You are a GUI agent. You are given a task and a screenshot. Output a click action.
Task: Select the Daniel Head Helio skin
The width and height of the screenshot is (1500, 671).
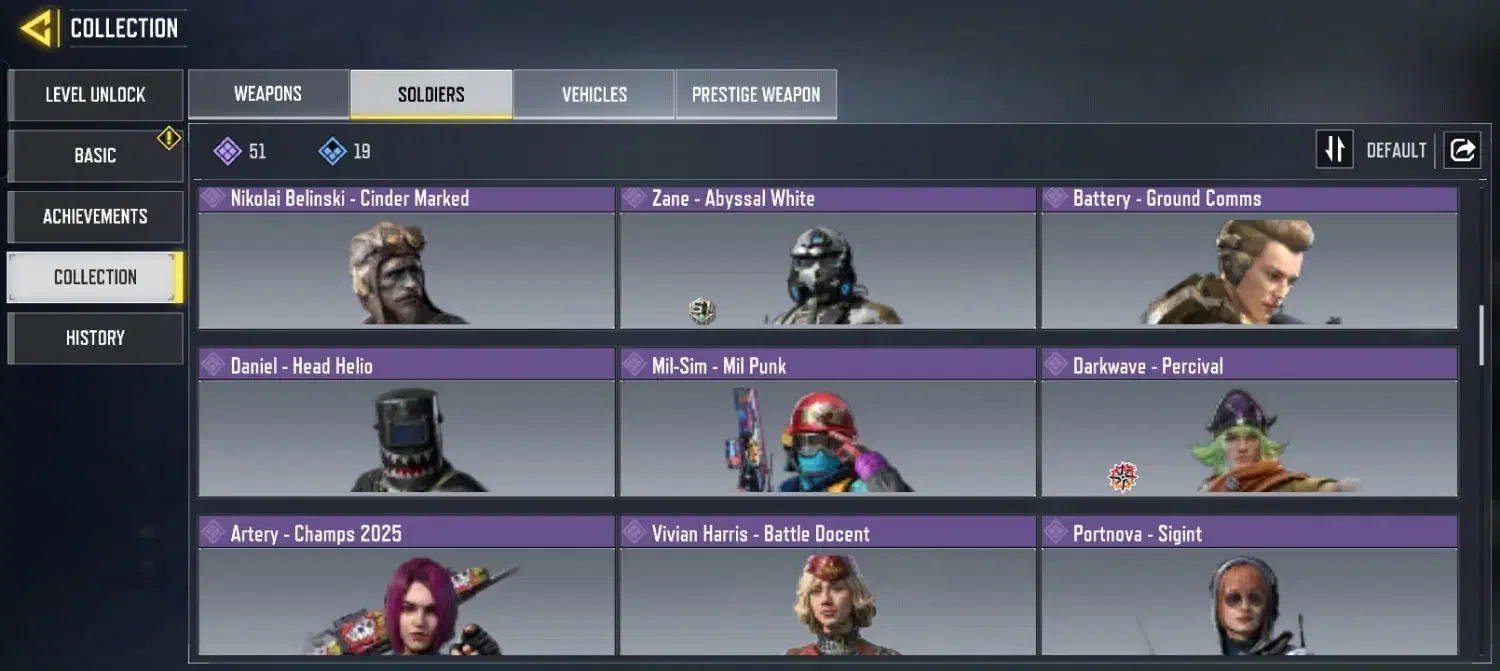coord(407,422)
